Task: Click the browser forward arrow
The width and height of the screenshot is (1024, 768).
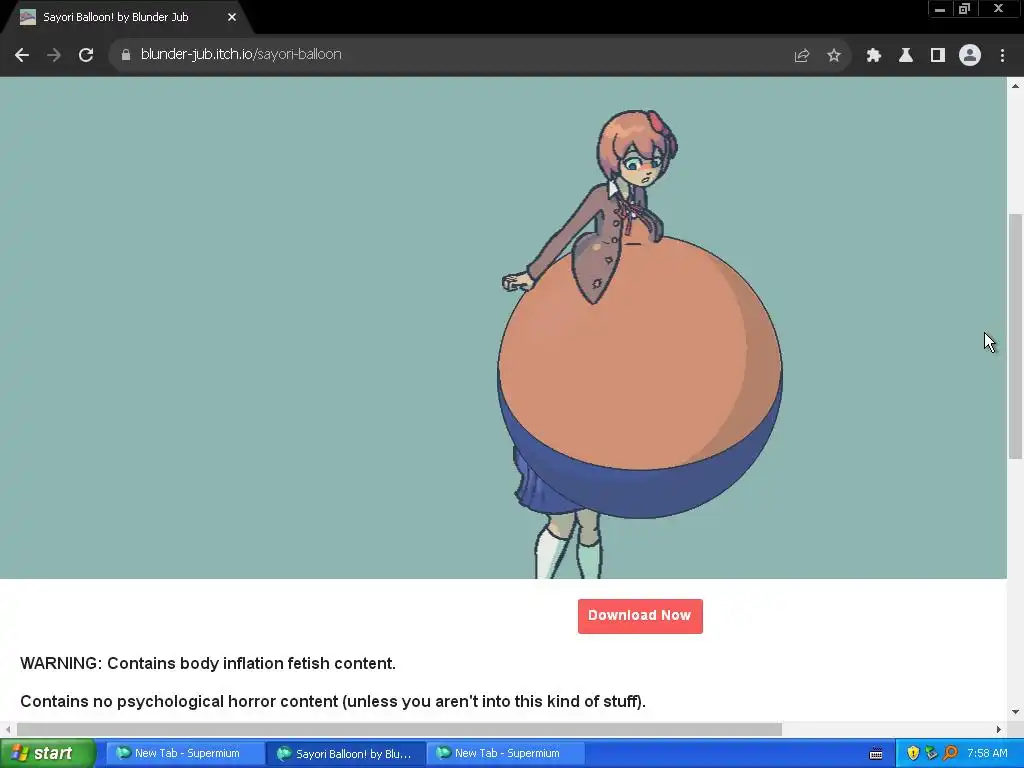Action: (54, 55)
